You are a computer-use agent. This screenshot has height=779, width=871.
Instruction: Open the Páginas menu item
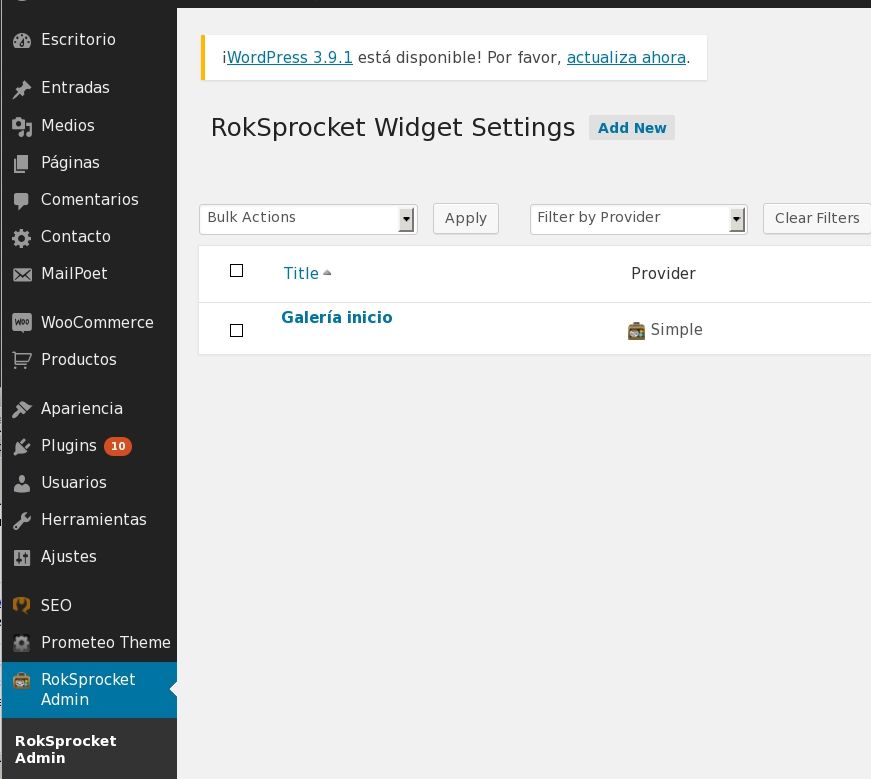coord(70,162)
